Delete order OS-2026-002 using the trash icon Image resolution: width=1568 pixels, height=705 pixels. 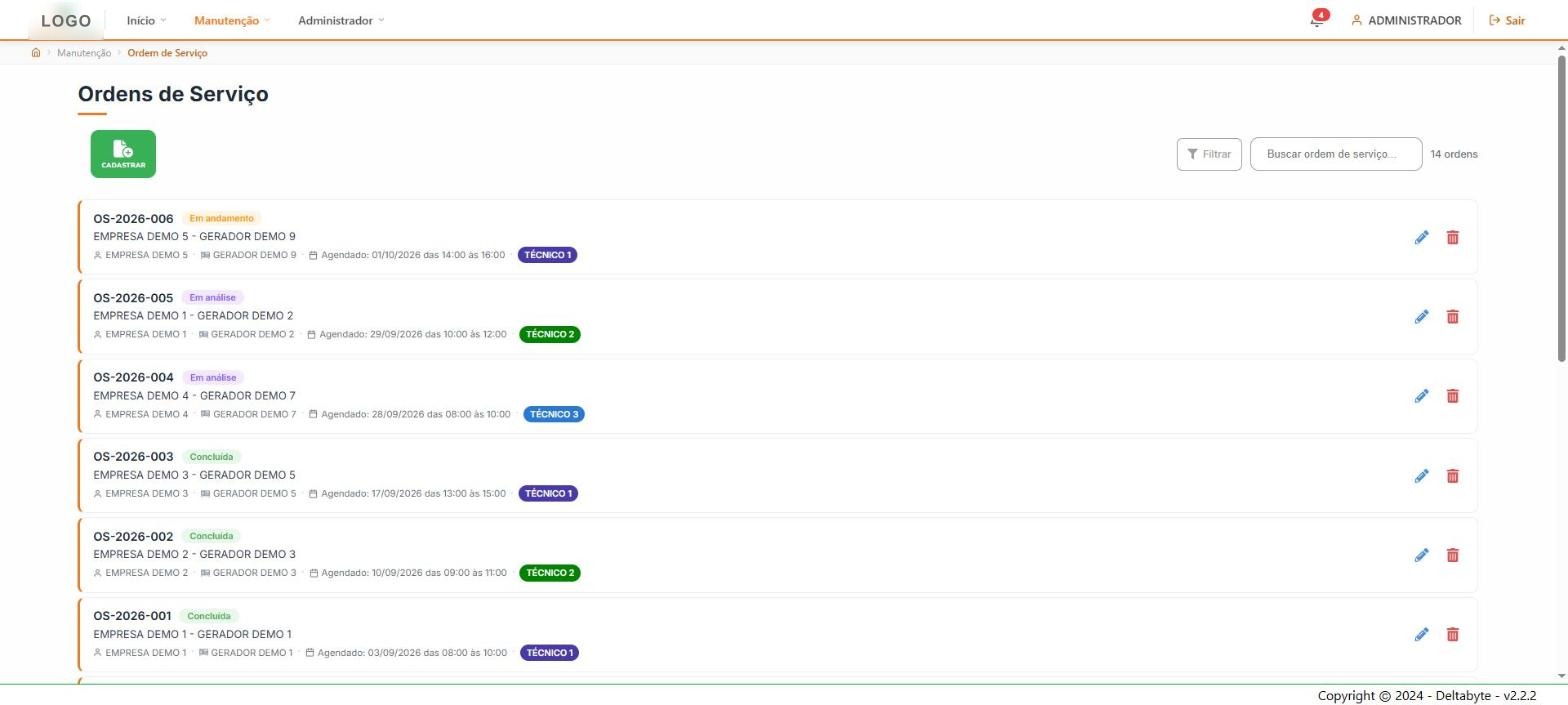pos(1453,555)
